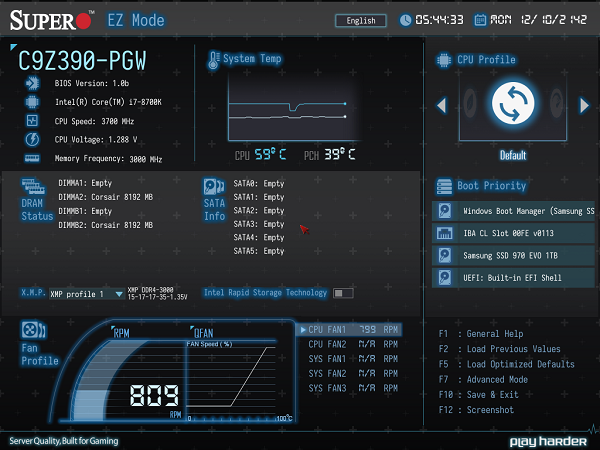Click the CPU Profile chip icon
The height and width of the screenshot is (450, 600).
pyautogui.click(x=444, y=60)
